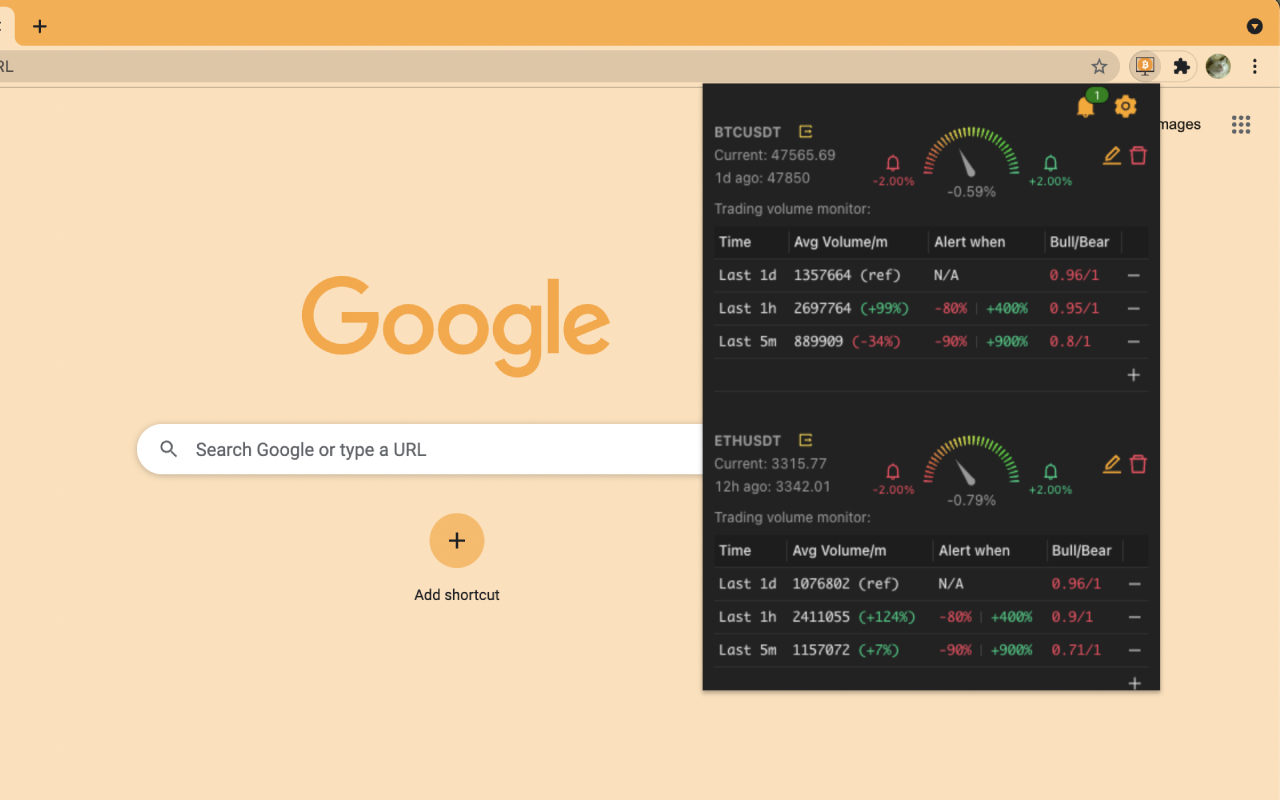Image resolution: width=1280 pixels, height=800 pixels.
Task: Click the Google logo
Action: tap(456, 325)
